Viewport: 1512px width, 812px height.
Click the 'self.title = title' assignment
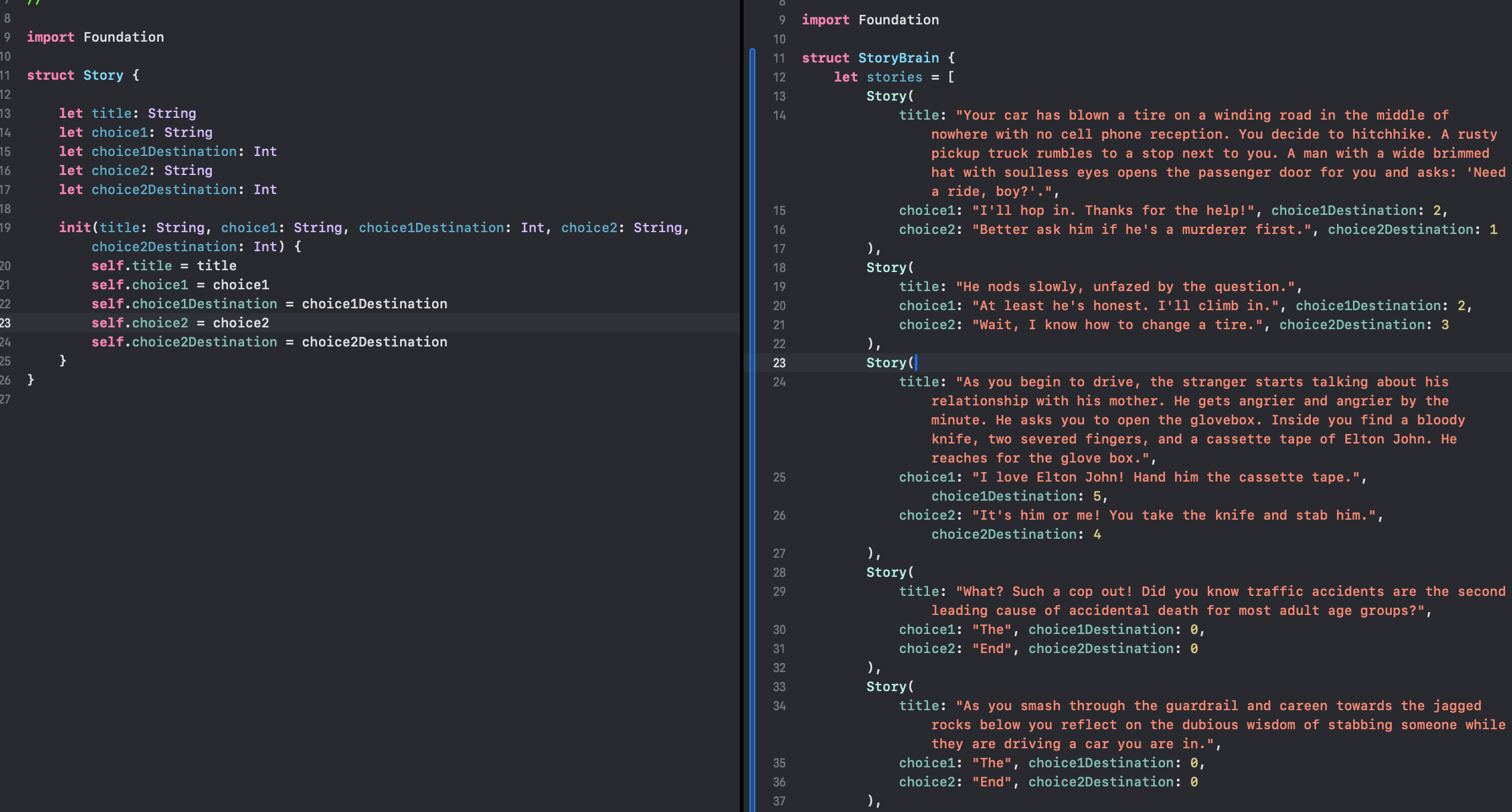pos(164,266)
